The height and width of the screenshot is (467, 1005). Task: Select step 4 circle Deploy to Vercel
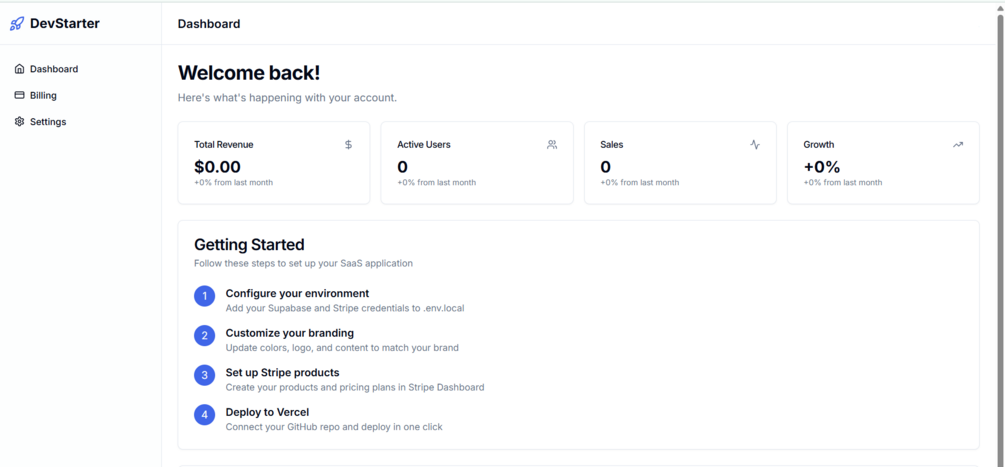204,414
